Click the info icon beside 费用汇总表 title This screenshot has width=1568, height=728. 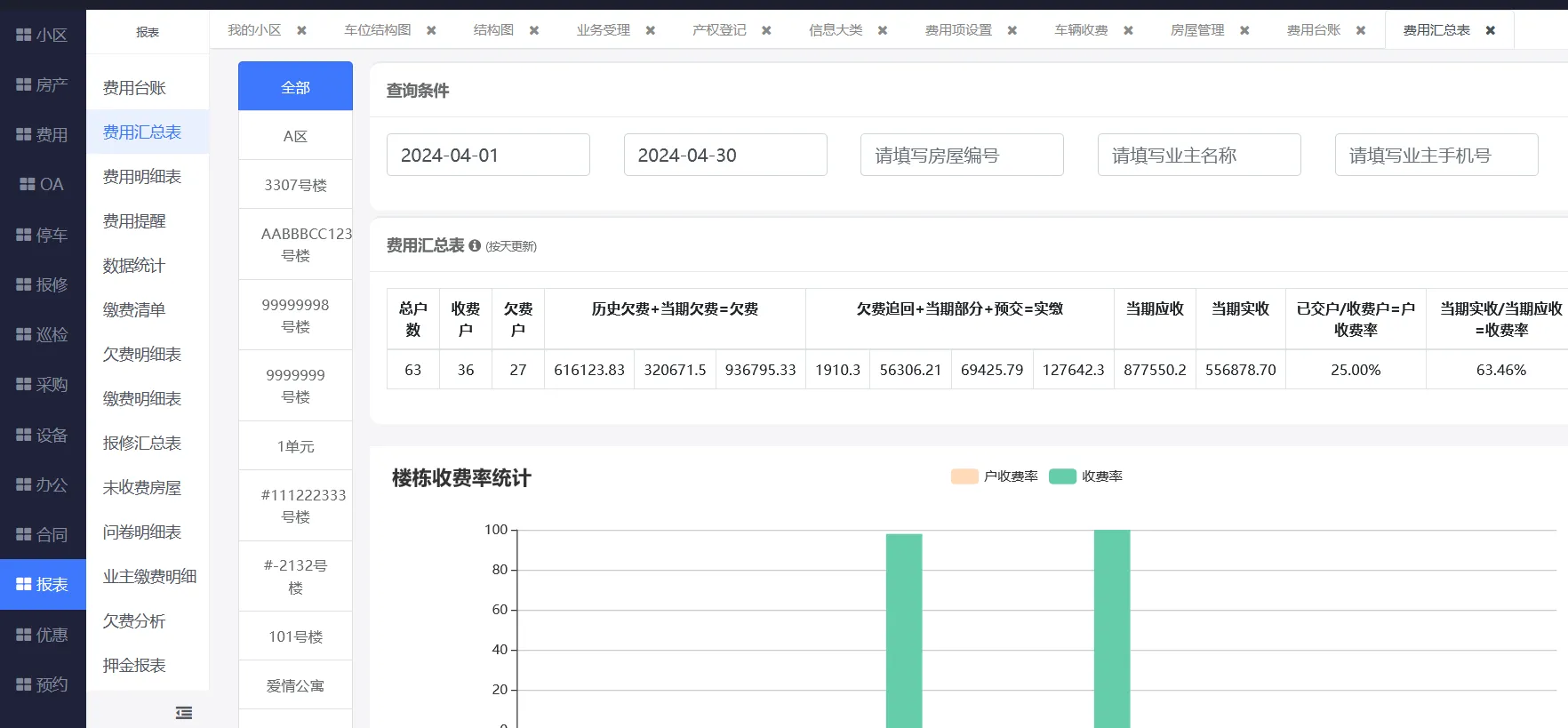475,245
